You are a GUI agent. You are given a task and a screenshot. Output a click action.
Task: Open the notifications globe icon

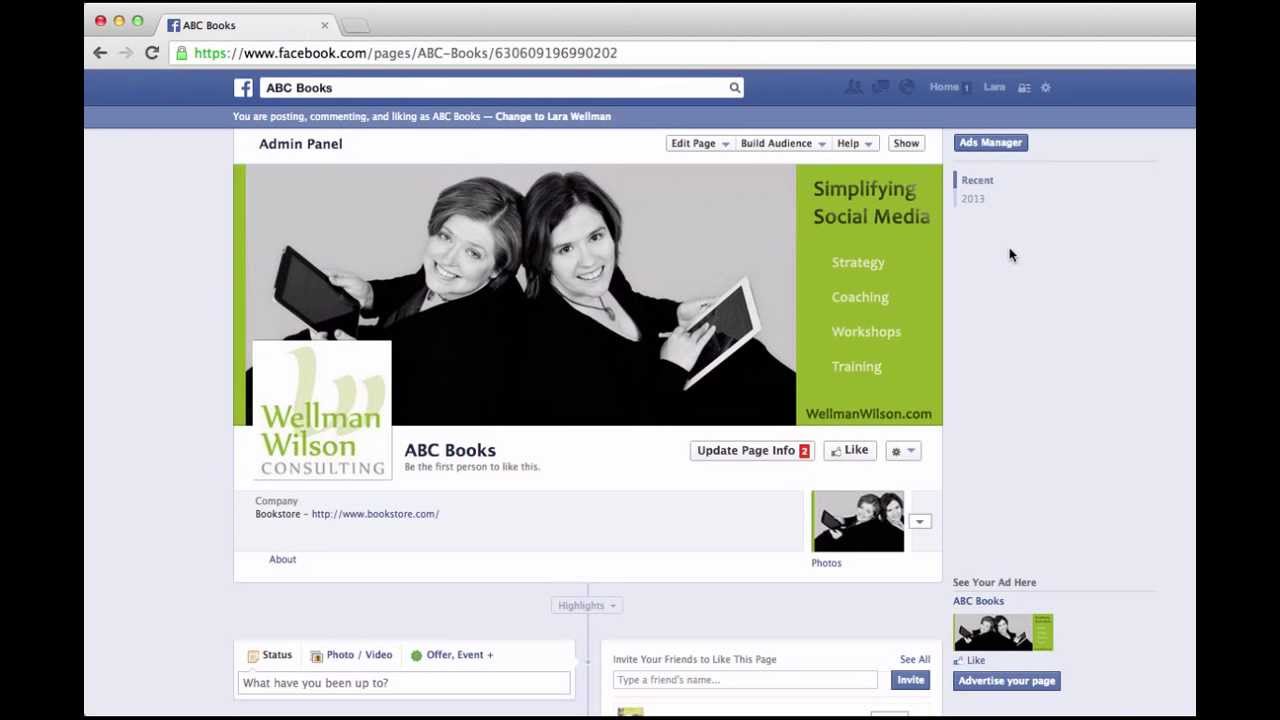click(x=906, y=87)
